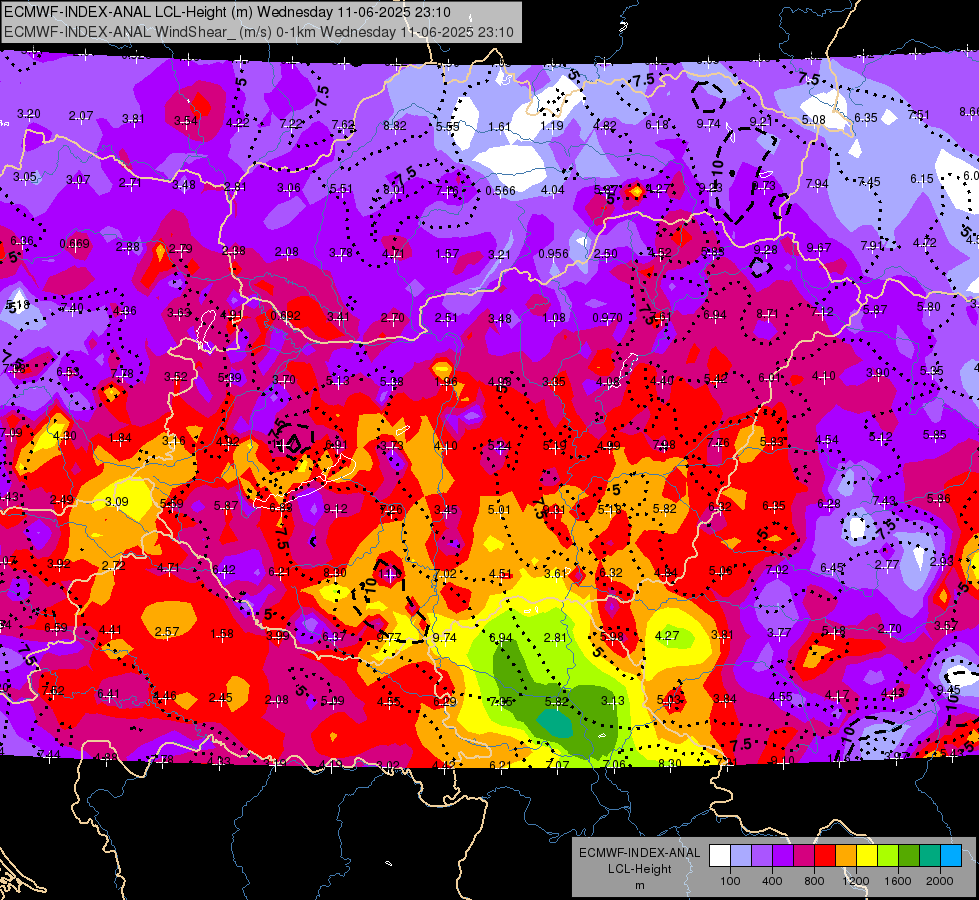Click the legend value 100
The width and height of the screenshot is (979, 900).
pyautogui.click(x=730, y=881)
